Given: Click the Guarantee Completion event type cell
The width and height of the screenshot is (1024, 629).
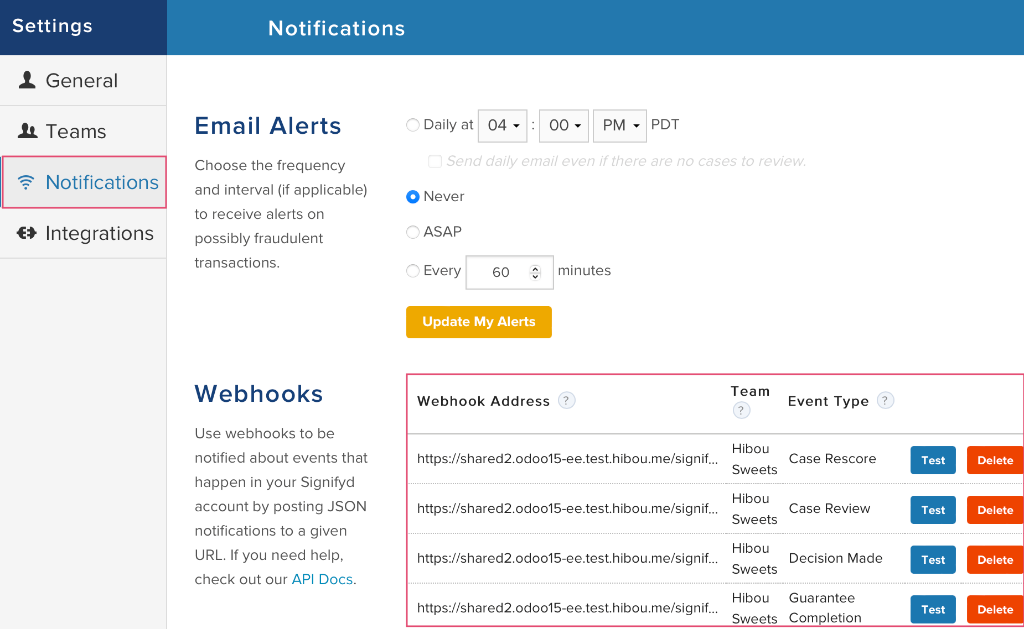Looking at the screenshot, I should (825, 608).
